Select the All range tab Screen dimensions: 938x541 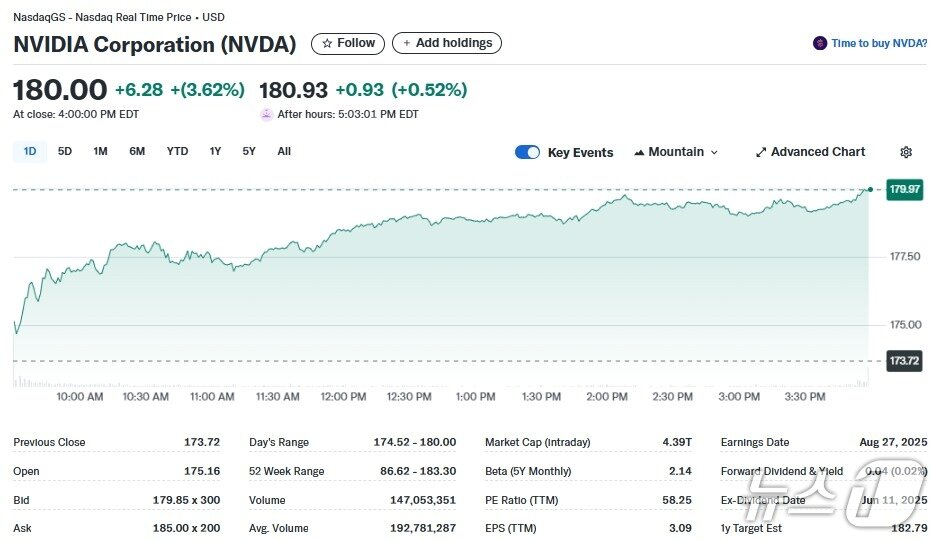(x=284, y=151)
